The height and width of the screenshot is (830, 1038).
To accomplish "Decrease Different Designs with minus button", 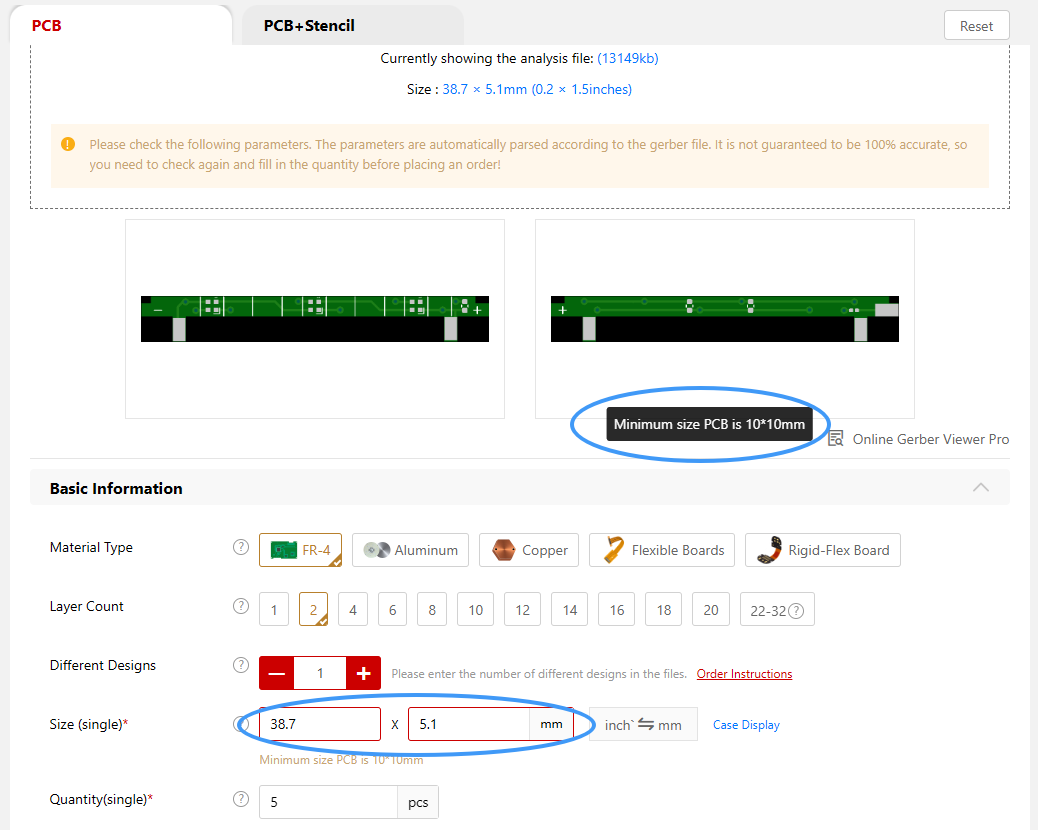I will (x=277, y=673).
